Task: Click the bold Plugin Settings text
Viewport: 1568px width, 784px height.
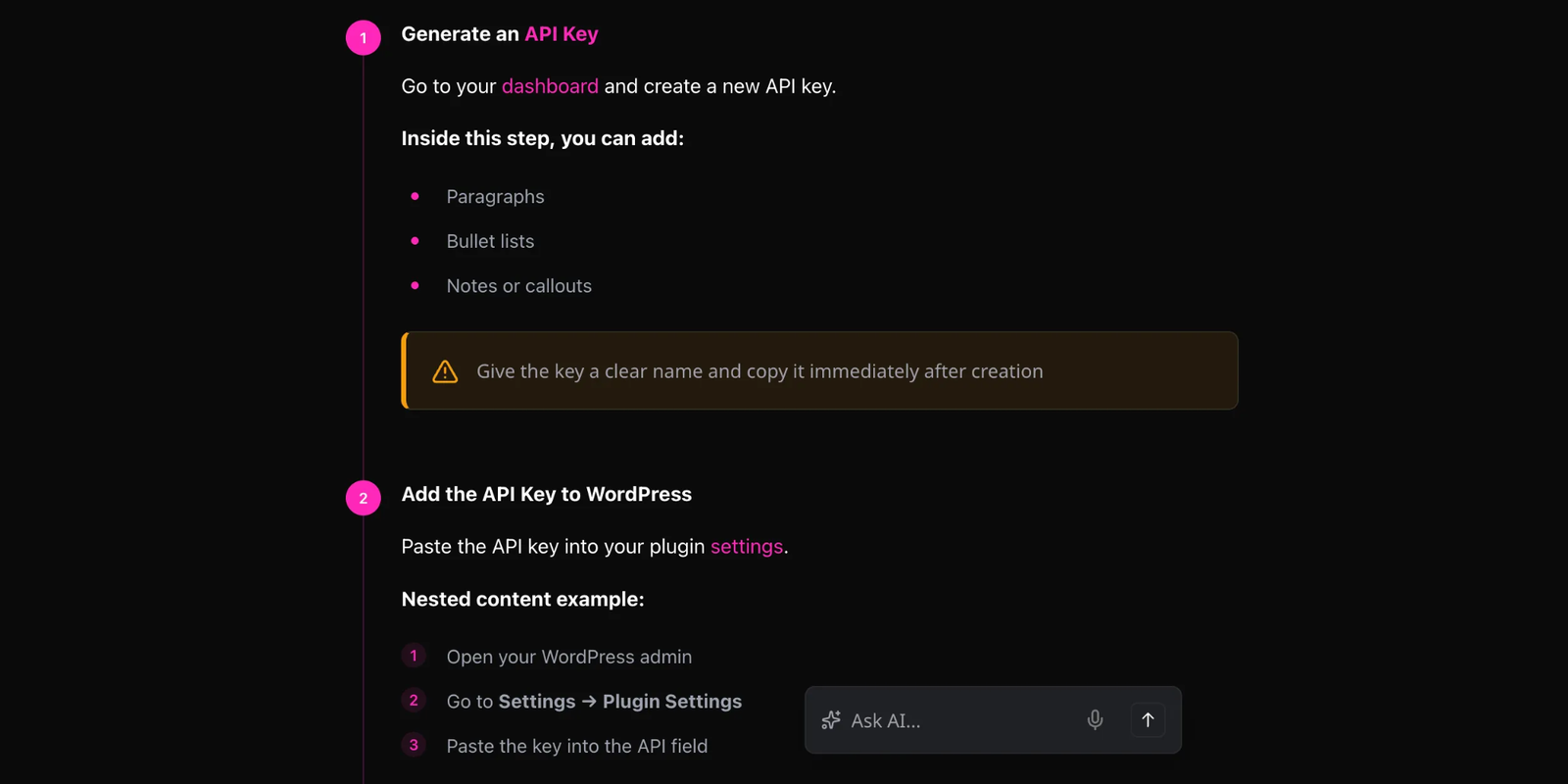Action: pos(671,702)
